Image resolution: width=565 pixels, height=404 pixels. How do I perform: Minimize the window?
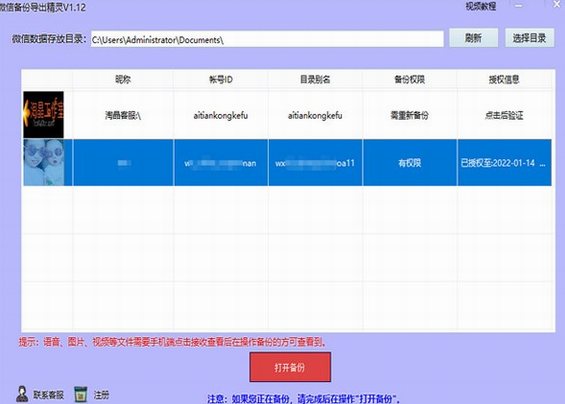click(519, 6)
